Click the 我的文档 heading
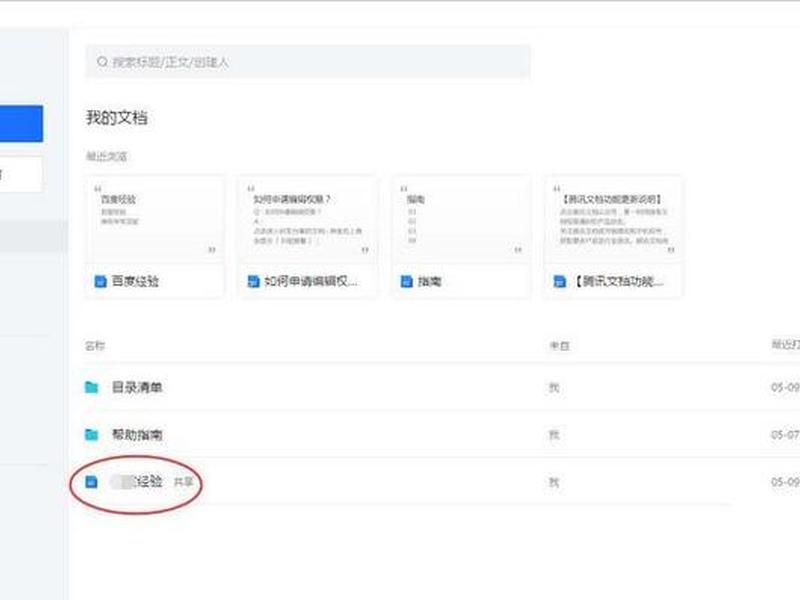800x600 pixels. (x=117, y=118)
